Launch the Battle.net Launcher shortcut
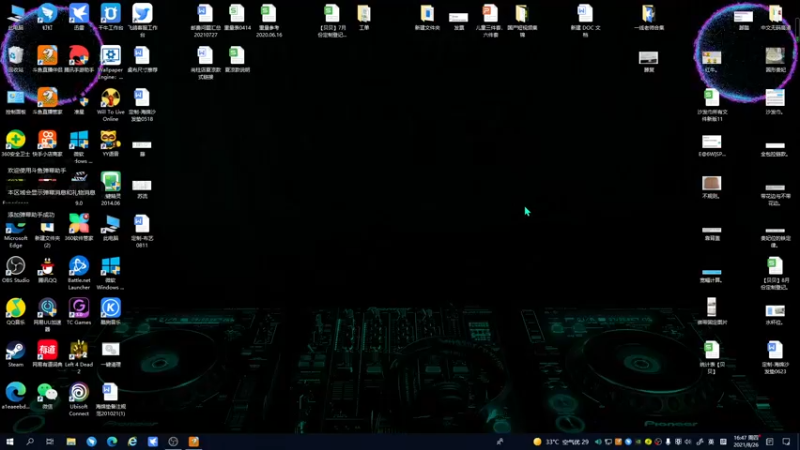Viewport: 800px width, 450px height. pos(79,273)
